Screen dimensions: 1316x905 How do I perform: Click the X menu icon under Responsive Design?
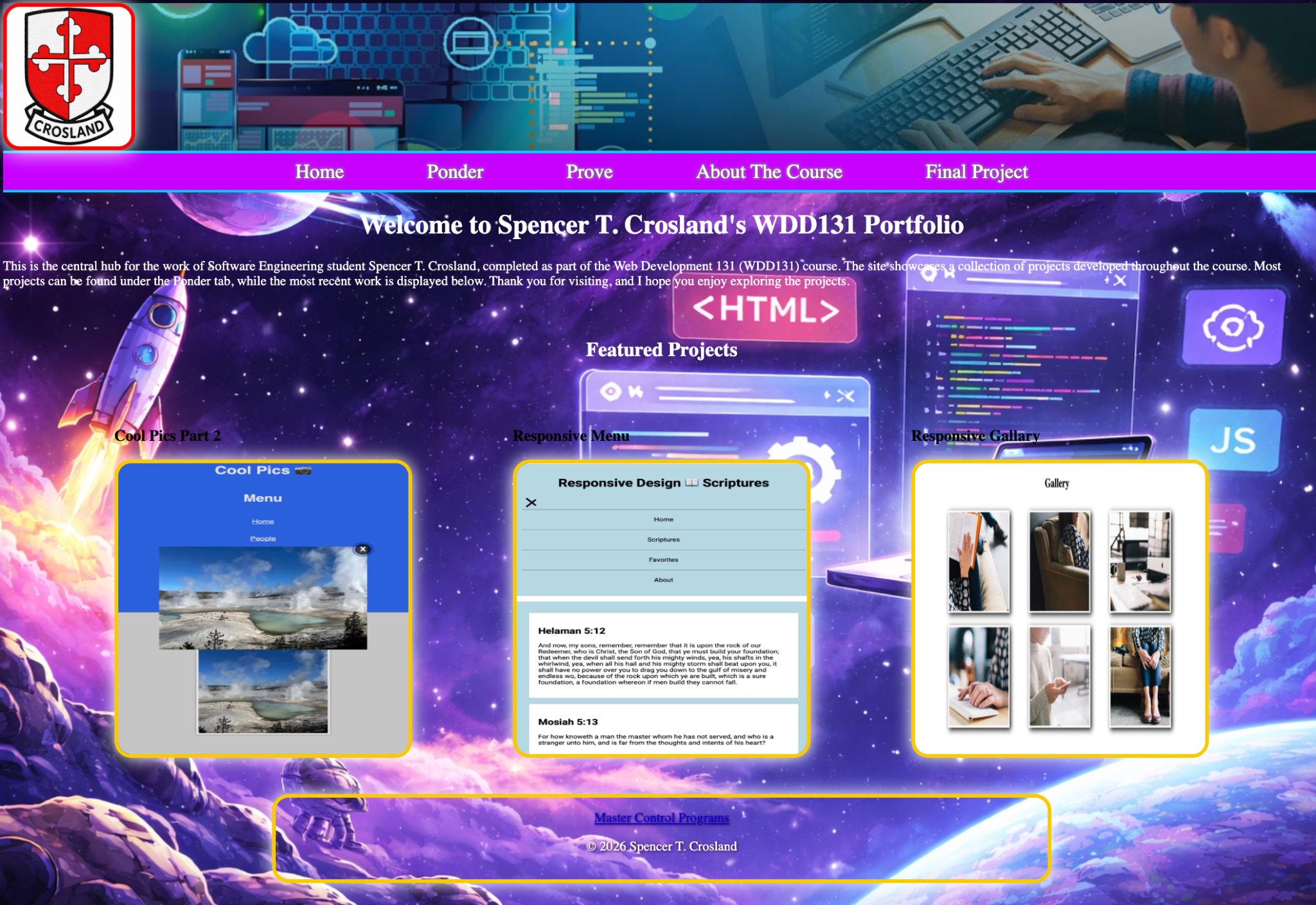tap(531, 503)
